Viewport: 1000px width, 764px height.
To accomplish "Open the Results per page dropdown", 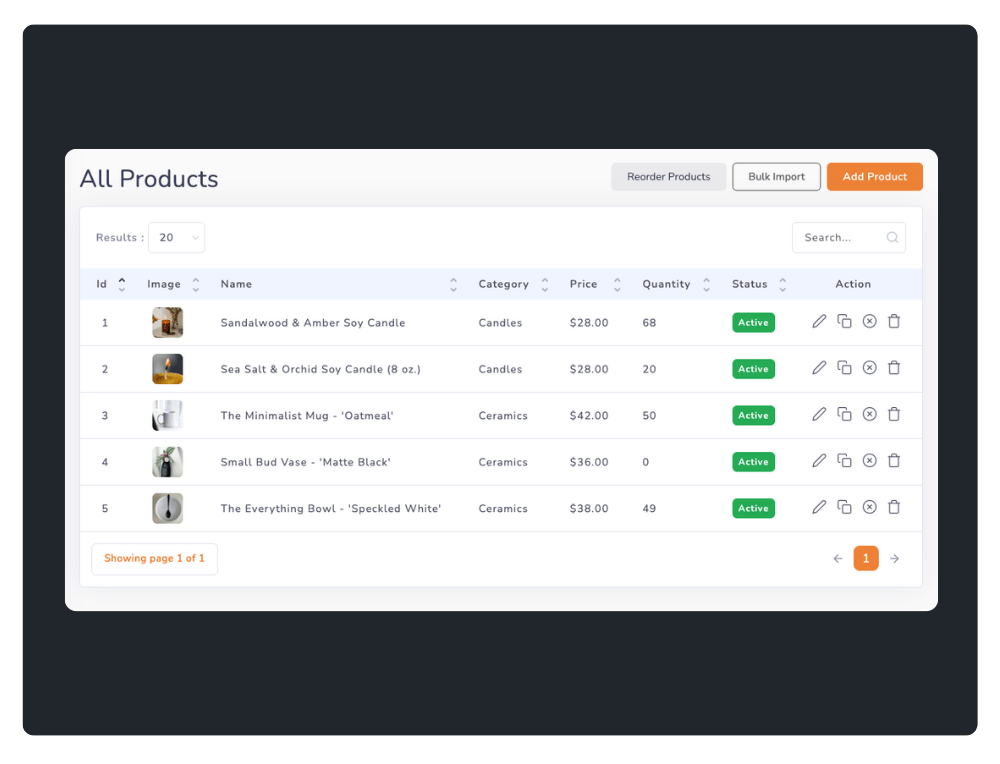I will click(x=176, y=237).
